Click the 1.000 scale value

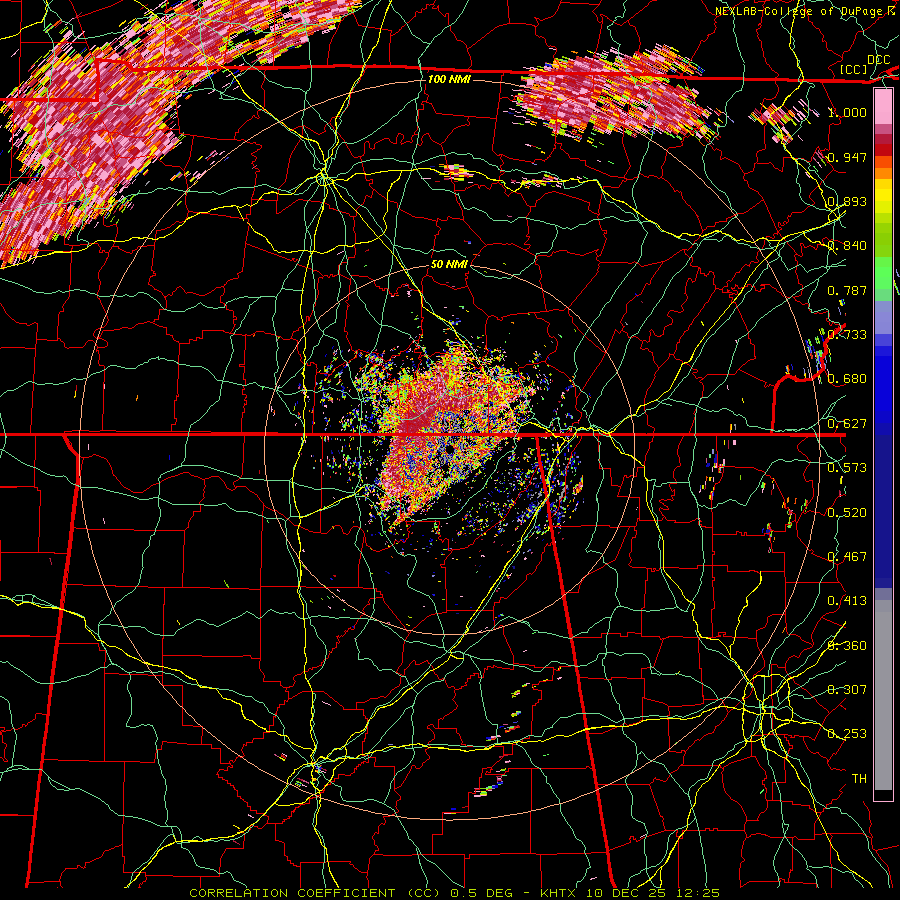(847, 112)
